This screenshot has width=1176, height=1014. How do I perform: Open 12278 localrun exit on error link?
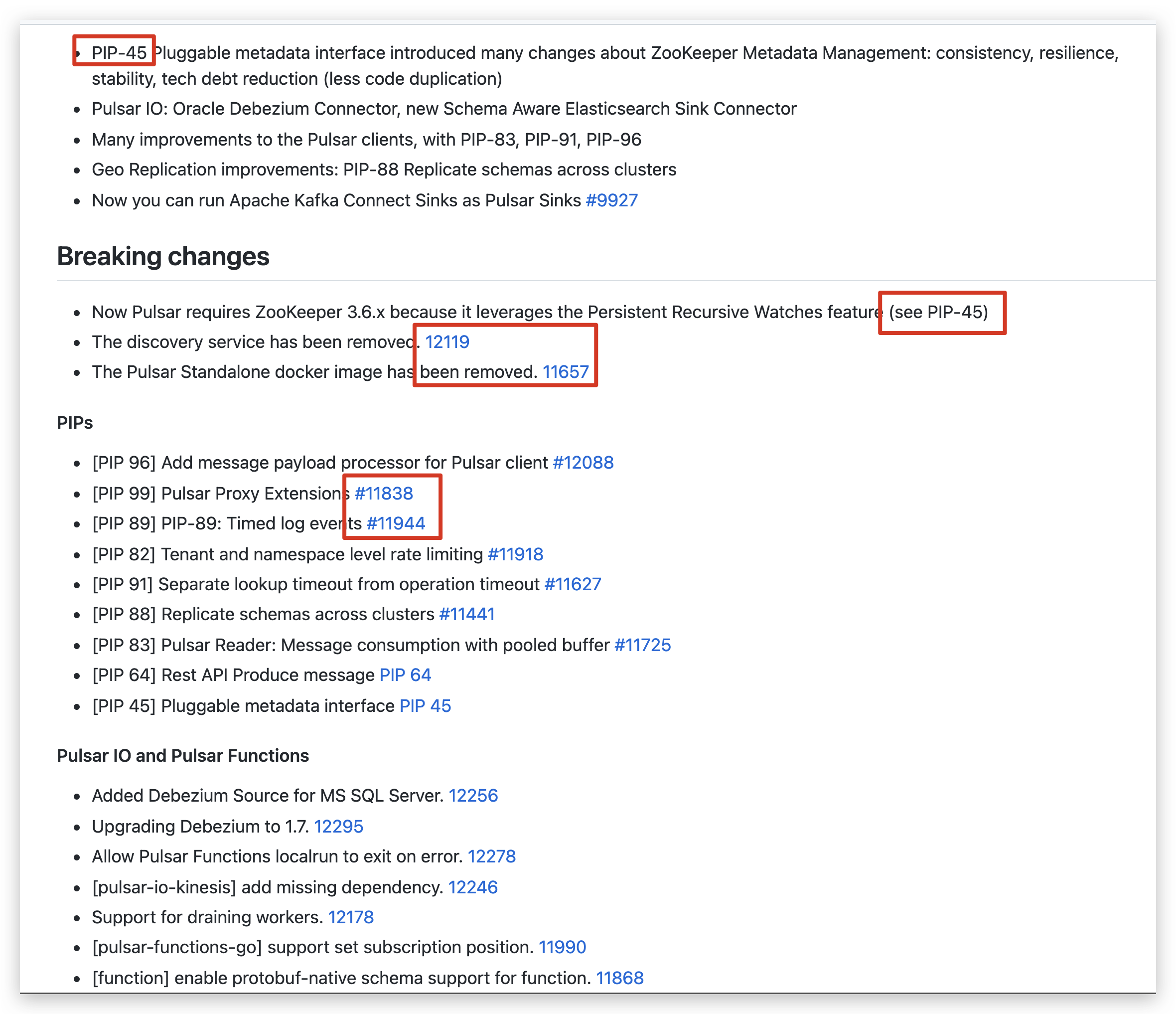491,857
